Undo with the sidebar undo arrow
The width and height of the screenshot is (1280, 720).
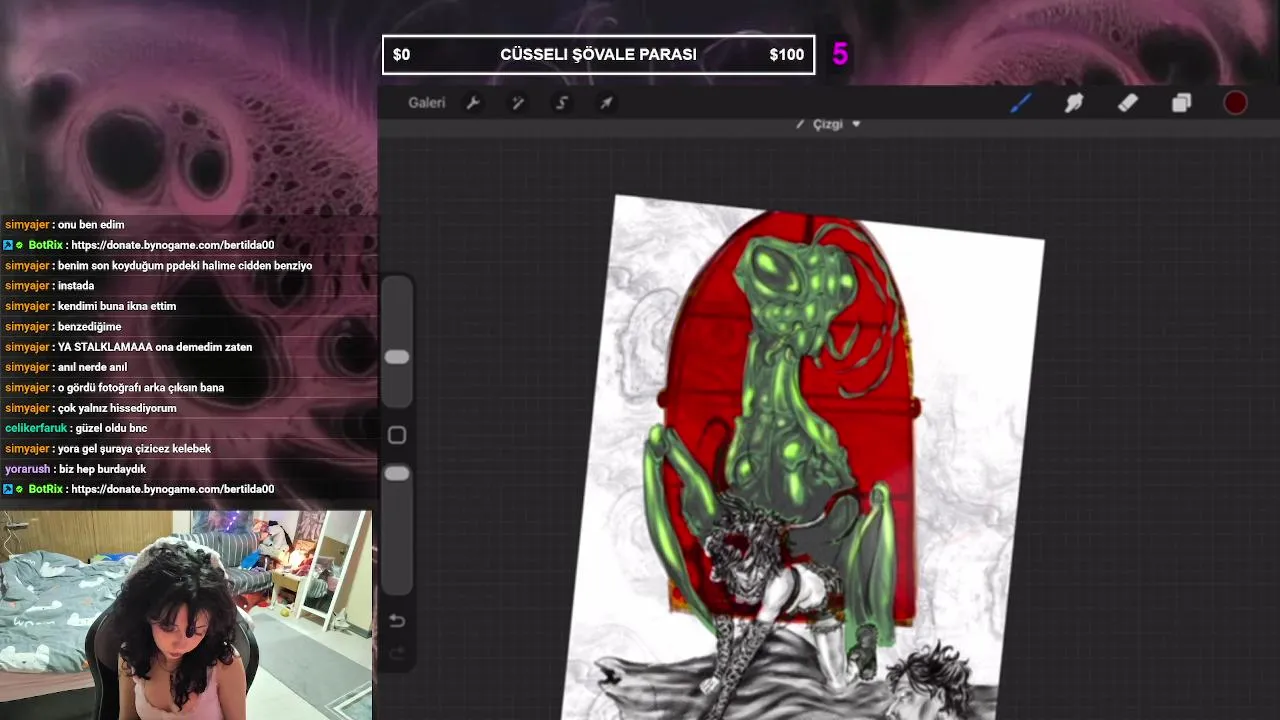(x=397, y=621)
